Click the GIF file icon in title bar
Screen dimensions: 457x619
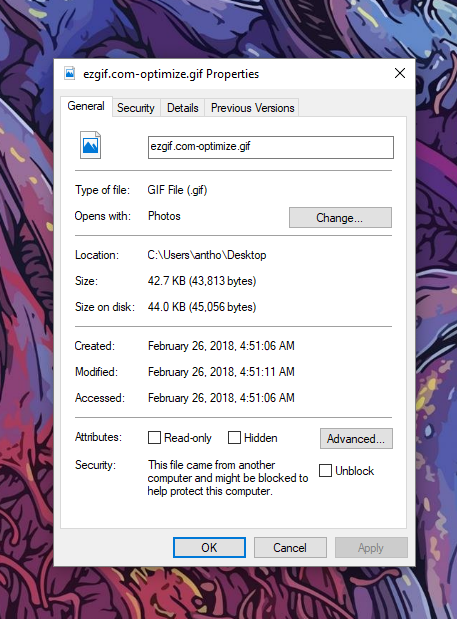tap(70, 73)
